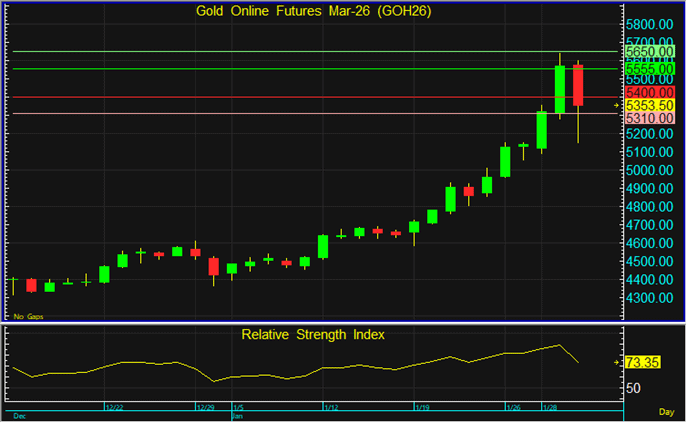Select the 1/12 date marker

point(332,408)
